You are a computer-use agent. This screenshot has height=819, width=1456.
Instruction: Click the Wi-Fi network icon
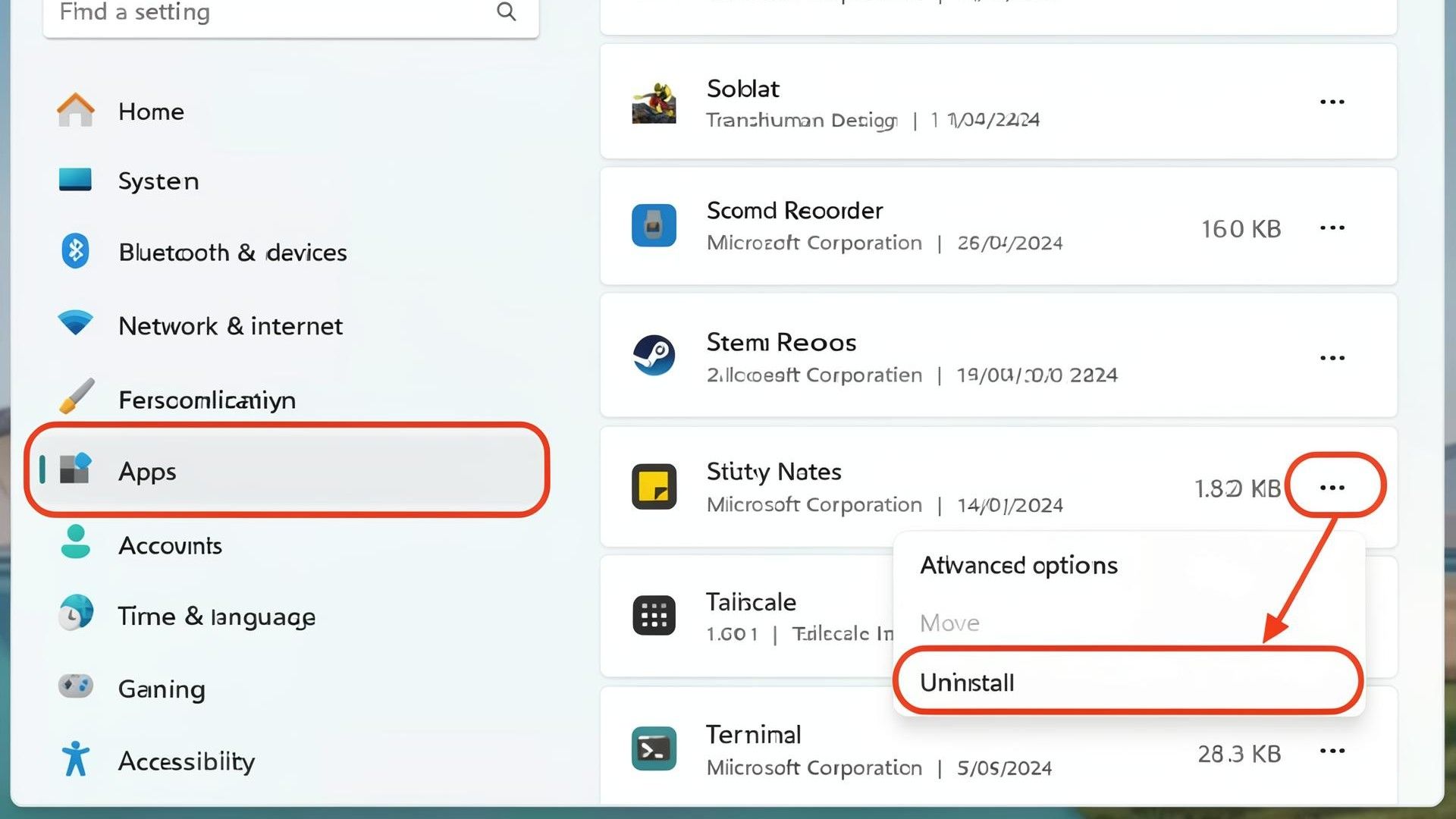(x=75, y=323)
